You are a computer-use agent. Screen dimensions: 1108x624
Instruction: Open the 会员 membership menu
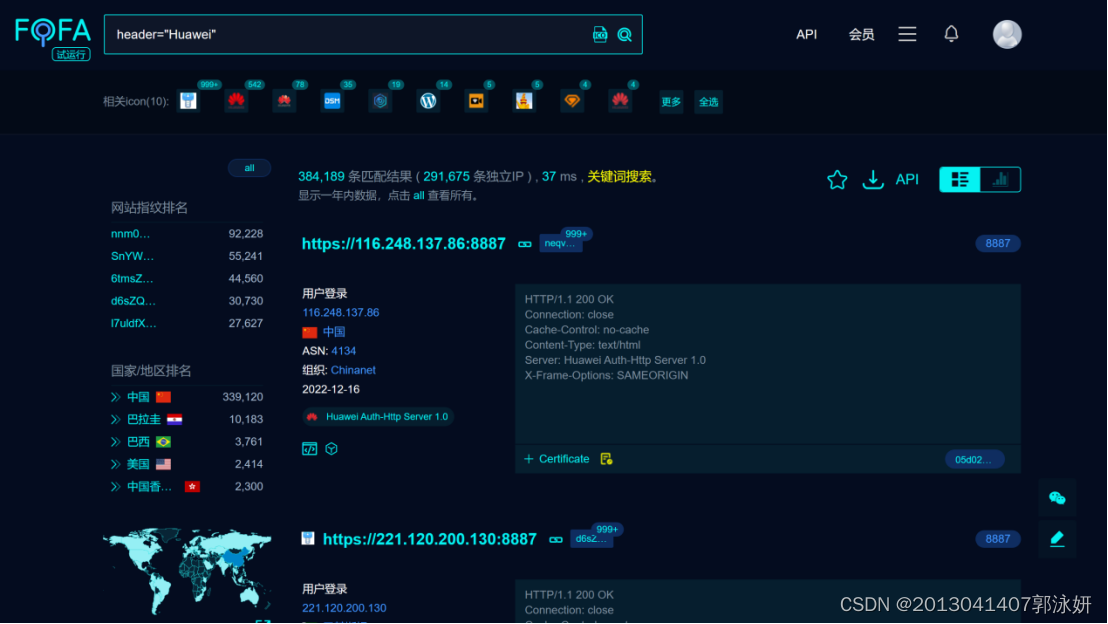[x=861, y=35]
